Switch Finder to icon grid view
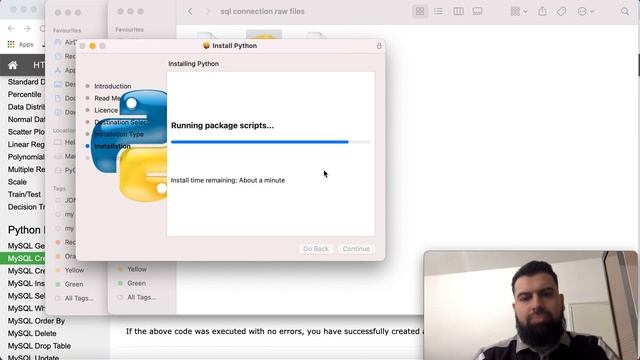This screenshot has width=640, height=360. click(x=420, y=11)
